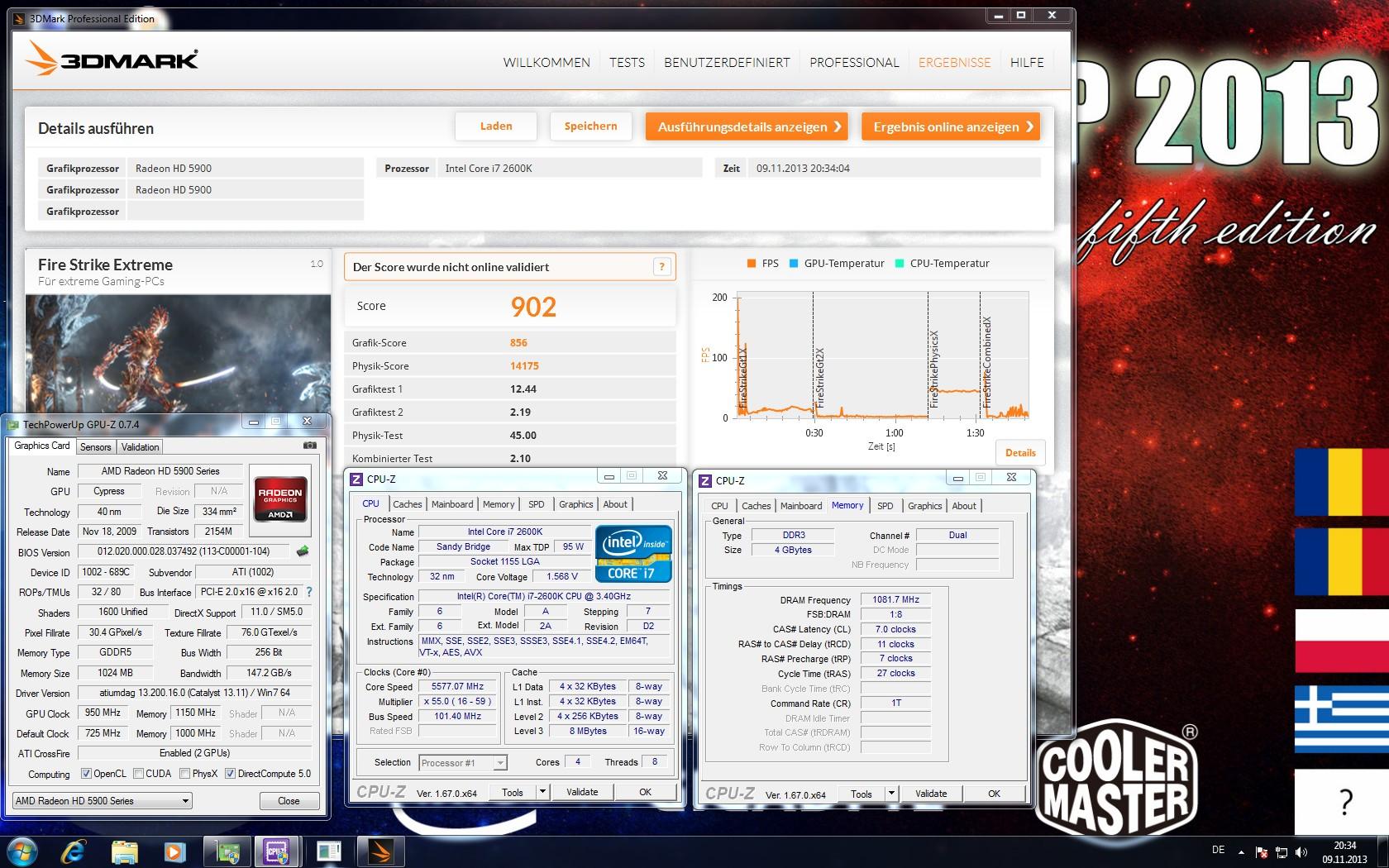Click Validate in CPU-Z CPU window
The image size is (1389, 868).
coord(582,792)
